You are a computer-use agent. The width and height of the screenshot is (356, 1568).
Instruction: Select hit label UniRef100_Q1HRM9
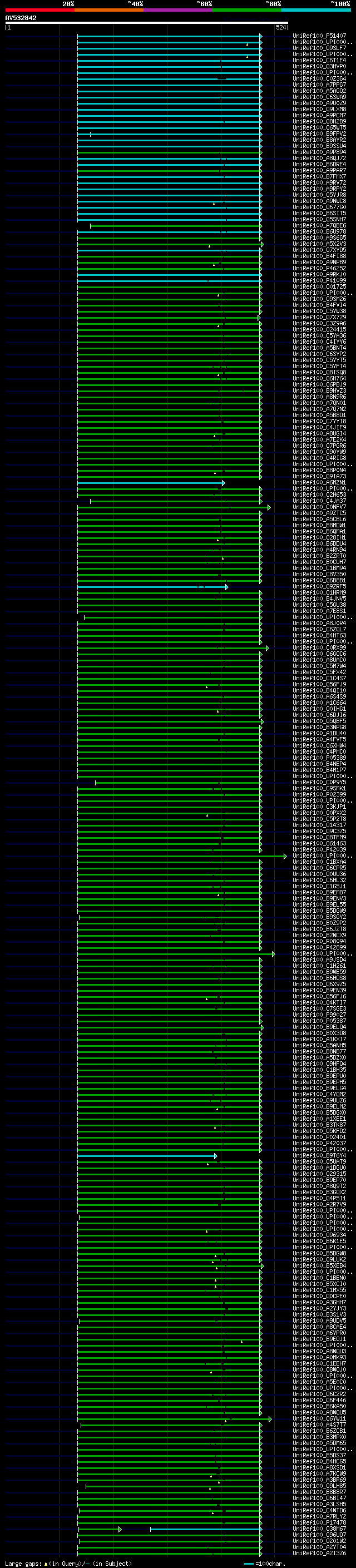coord(319,593)
